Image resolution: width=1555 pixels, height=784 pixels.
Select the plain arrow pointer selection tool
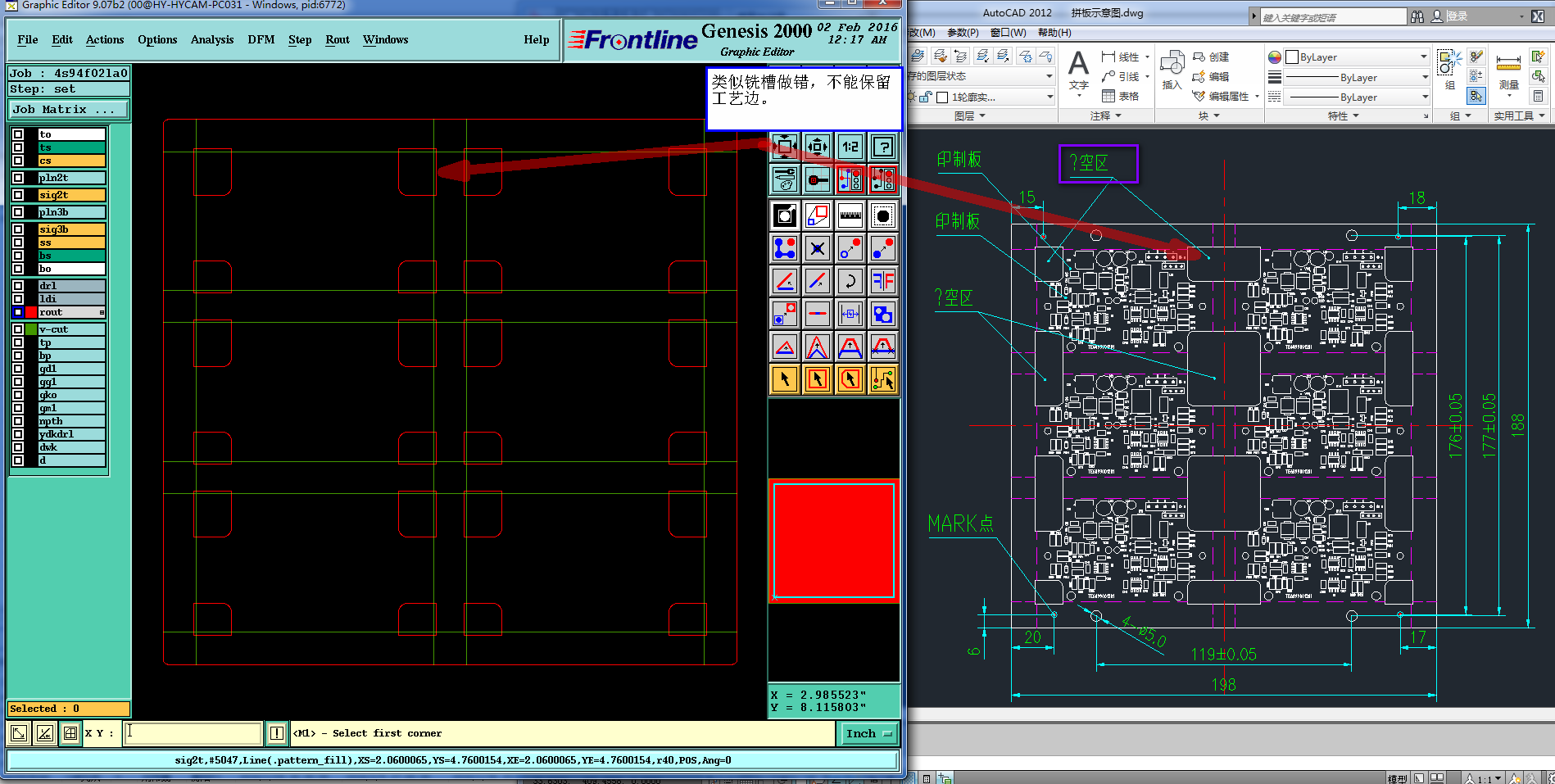click(785, 379)
